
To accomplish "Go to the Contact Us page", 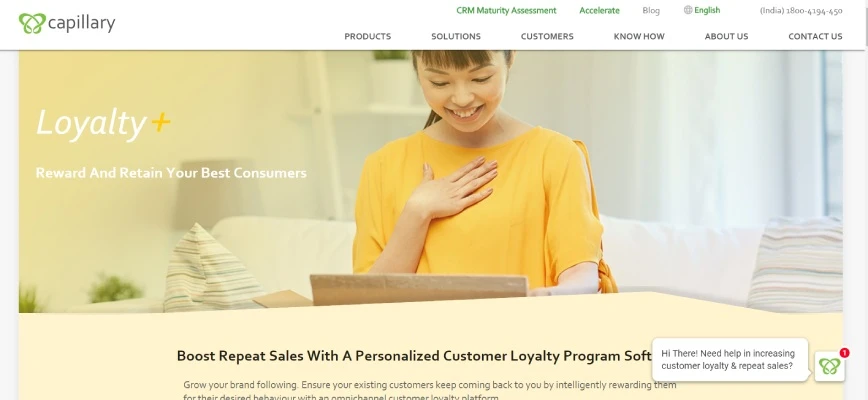I will tap(815, 37).
